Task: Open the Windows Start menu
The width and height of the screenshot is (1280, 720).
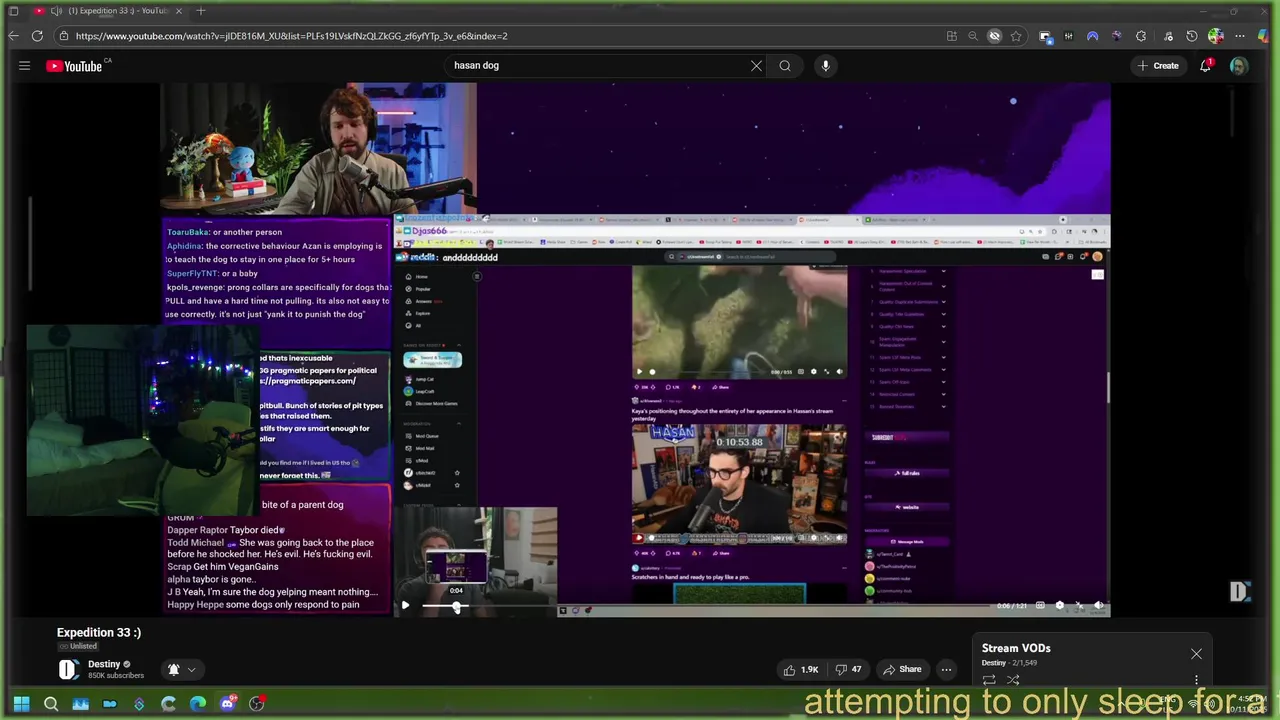Action: pos(21,704)
